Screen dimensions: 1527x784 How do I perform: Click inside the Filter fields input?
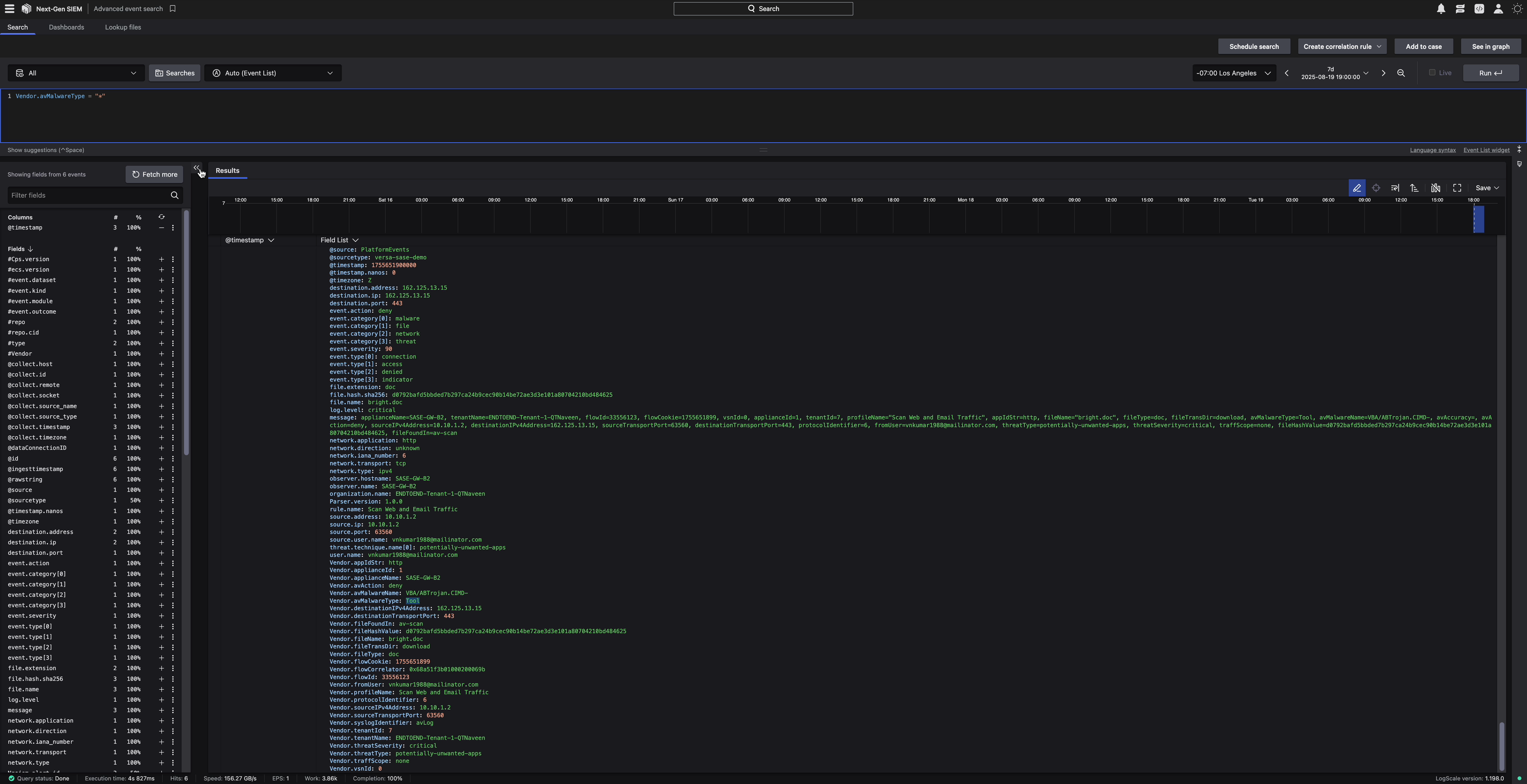(89, 195)
